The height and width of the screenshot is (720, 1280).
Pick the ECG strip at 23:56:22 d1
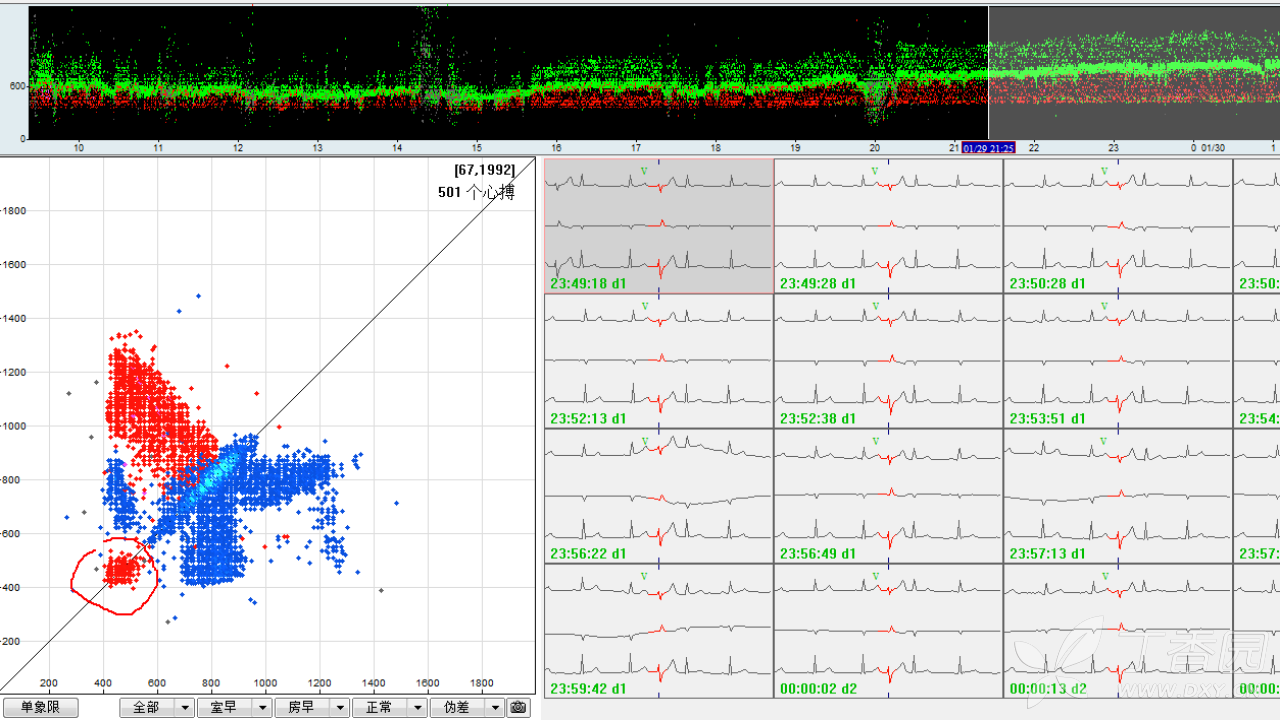coord(659,496)
